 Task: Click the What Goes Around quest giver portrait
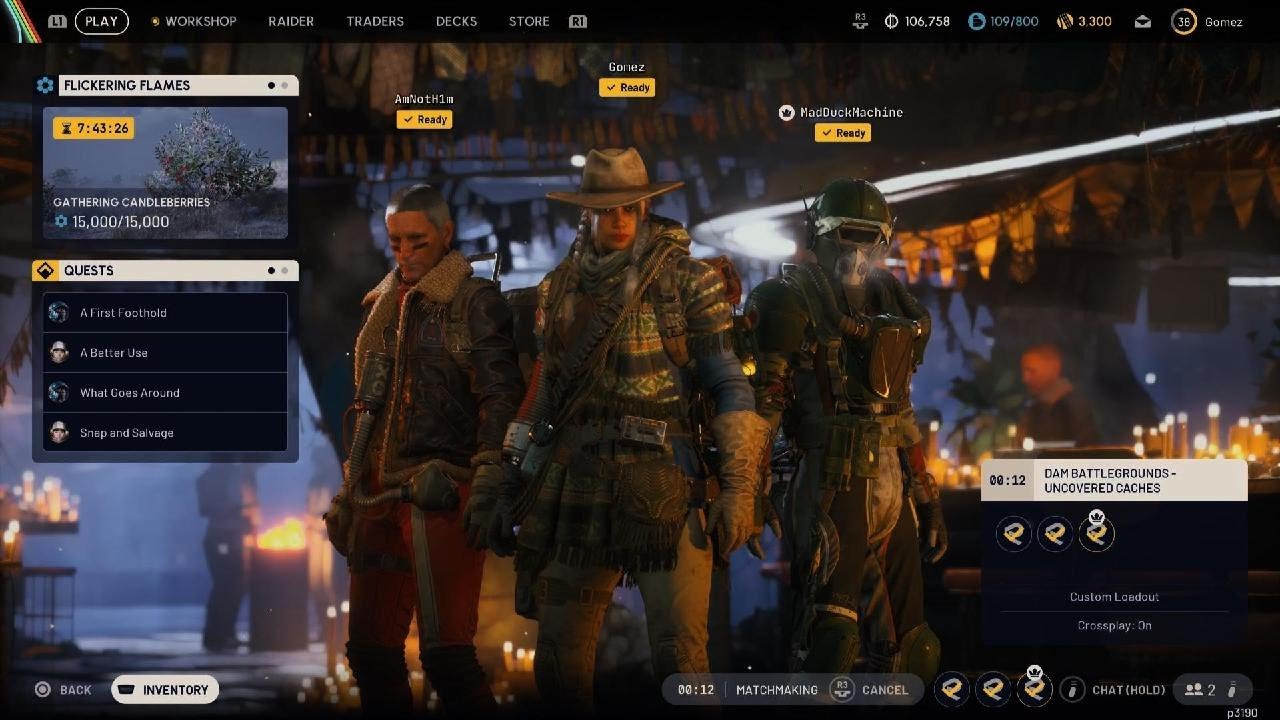coord(59,392)
